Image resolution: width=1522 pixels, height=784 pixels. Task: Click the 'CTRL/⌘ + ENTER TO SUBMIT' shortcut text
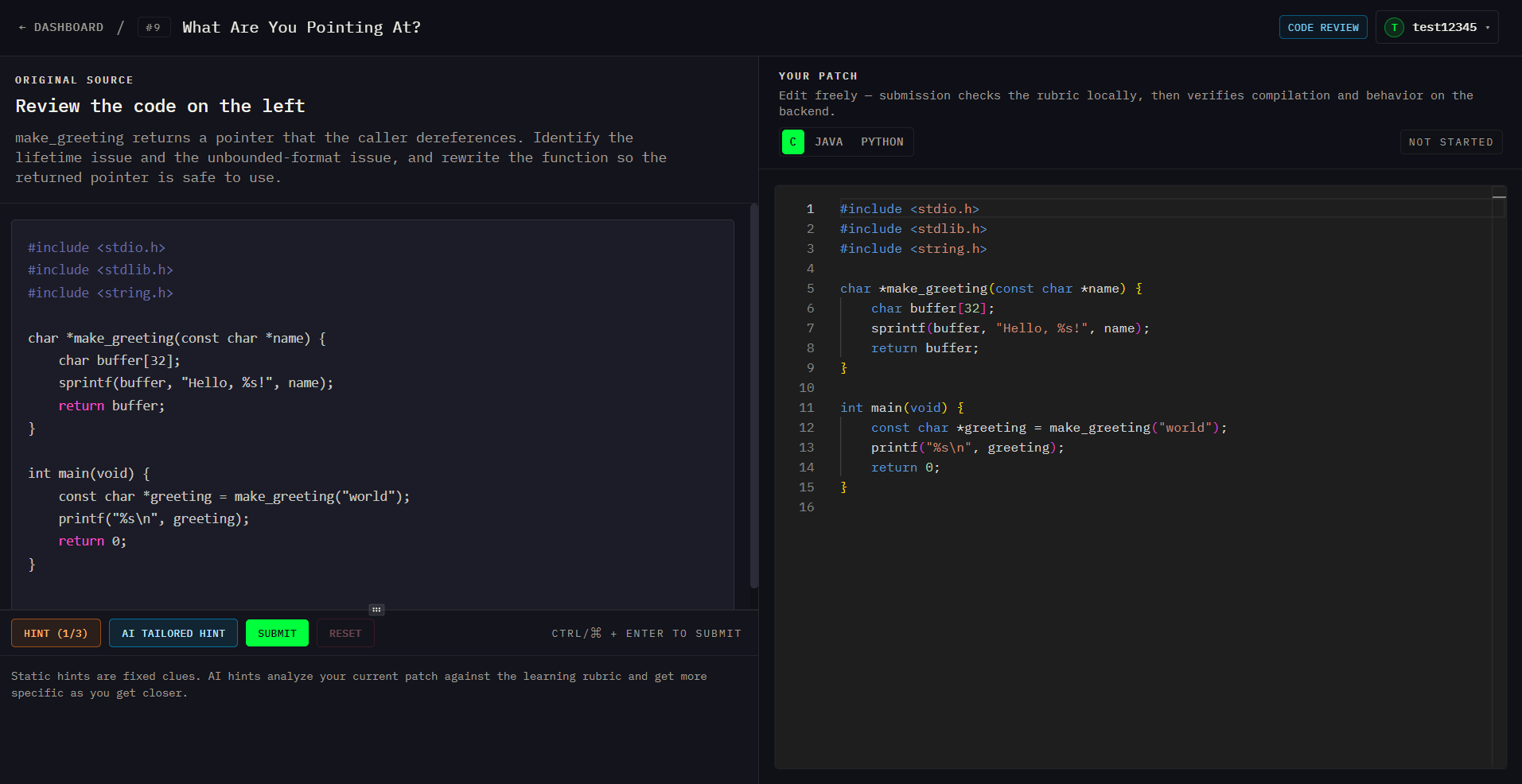coord(646,634)
